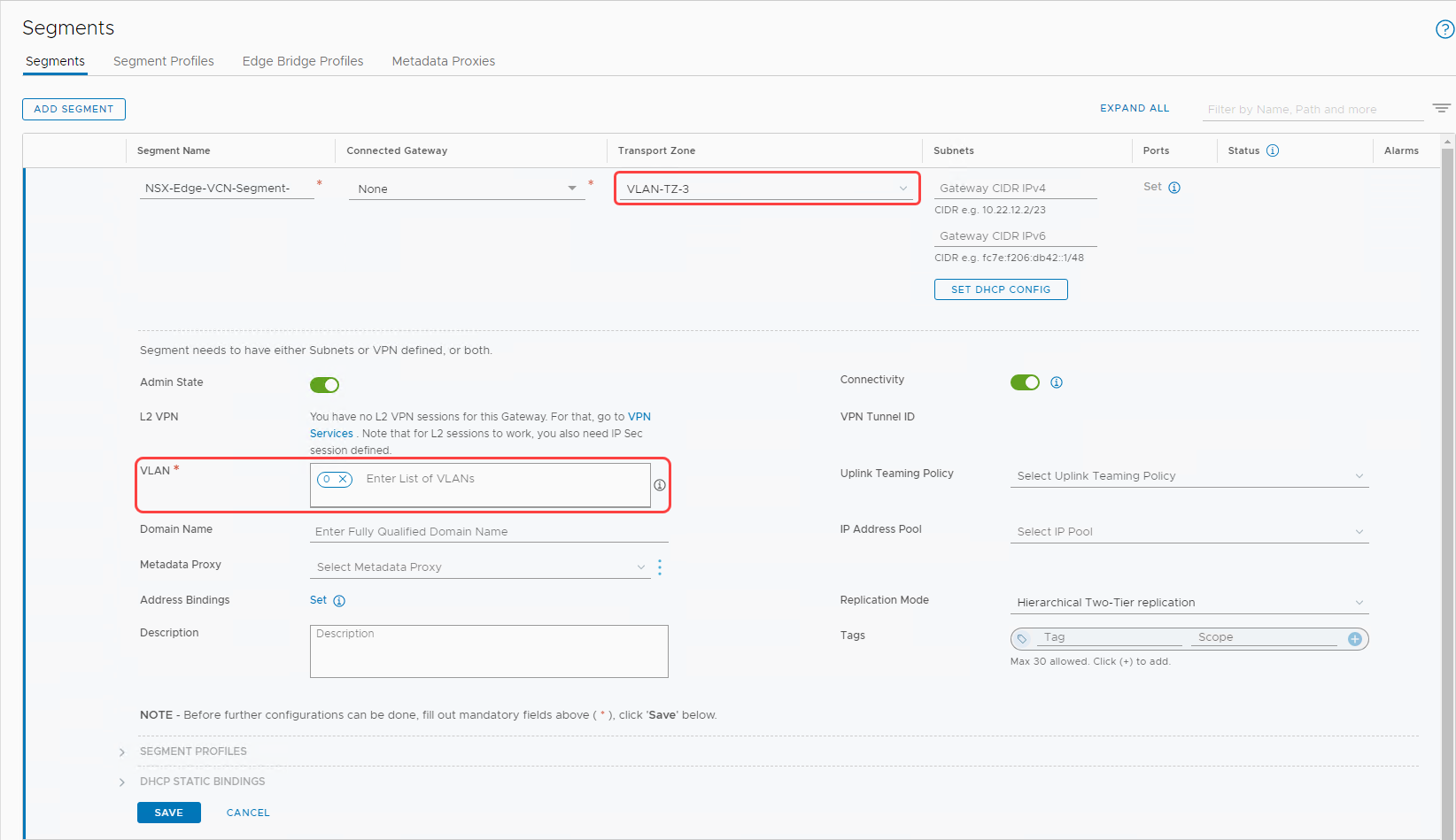Click the plus icon to add a new tag
Image resolution: width=1456 pixels, height=840 pixels.
click(1354, 638)
